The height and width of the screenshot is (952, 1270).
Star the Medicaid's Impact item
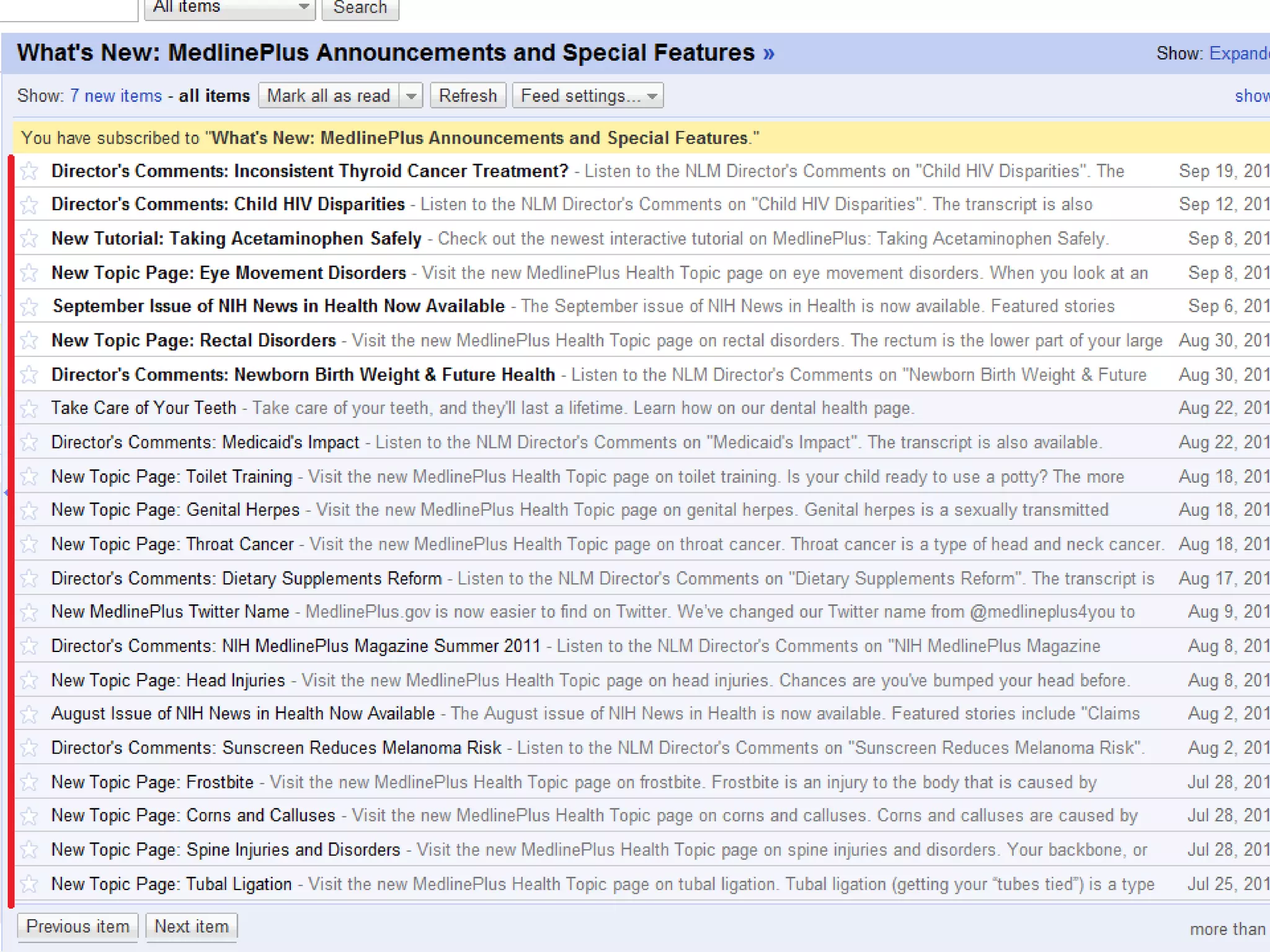(29, 442)
